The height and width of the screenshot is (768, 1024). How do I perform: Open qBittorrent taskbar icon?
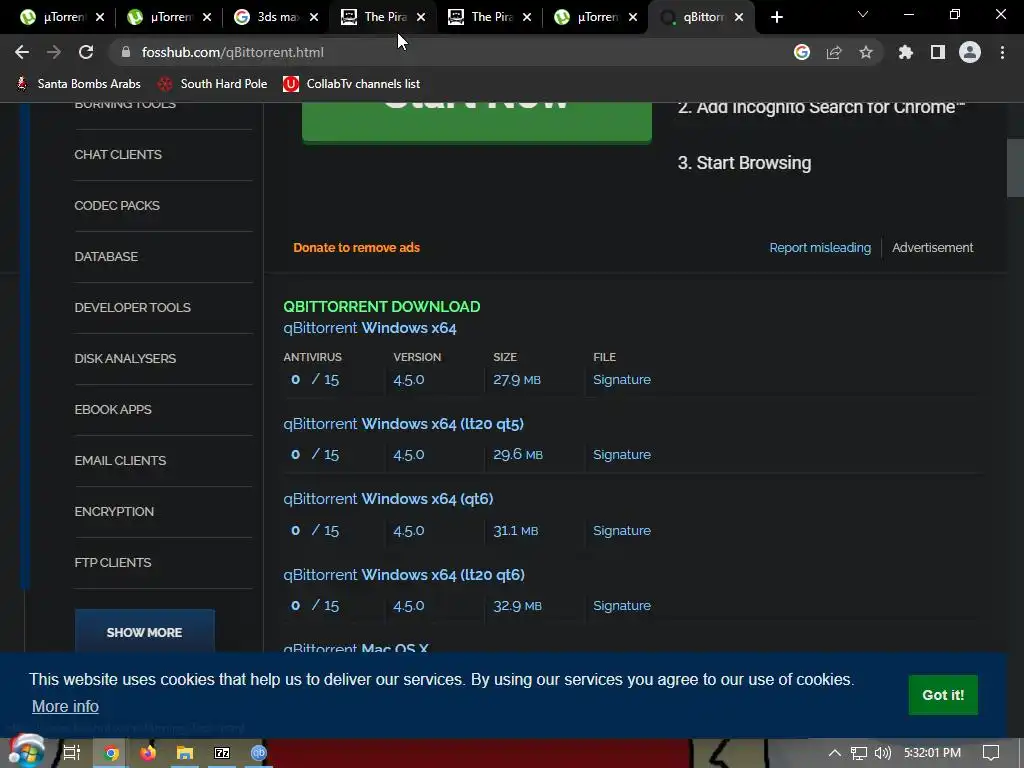259,753
